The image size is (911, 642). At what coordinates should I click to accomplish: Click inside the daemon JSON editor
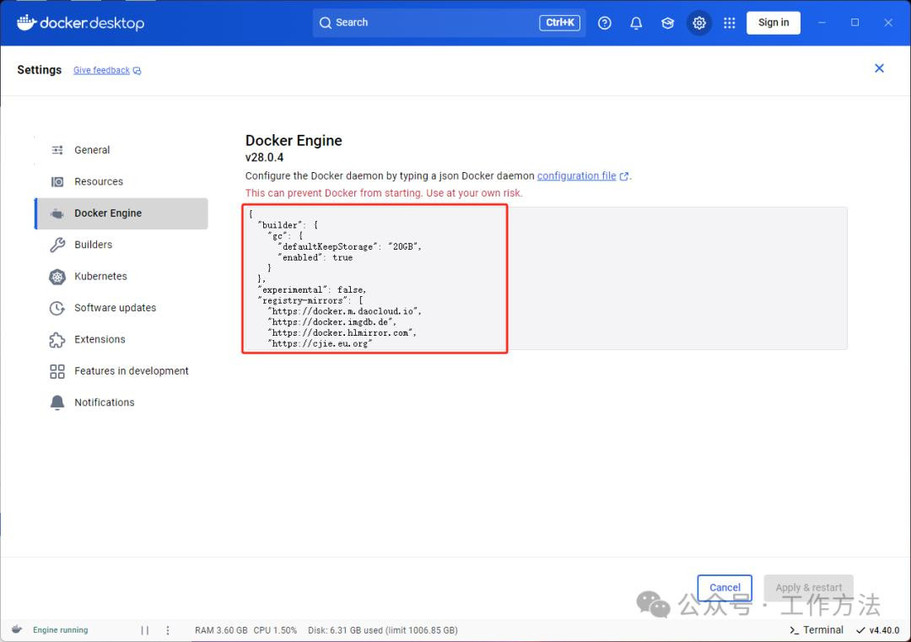tap(545, 278)
